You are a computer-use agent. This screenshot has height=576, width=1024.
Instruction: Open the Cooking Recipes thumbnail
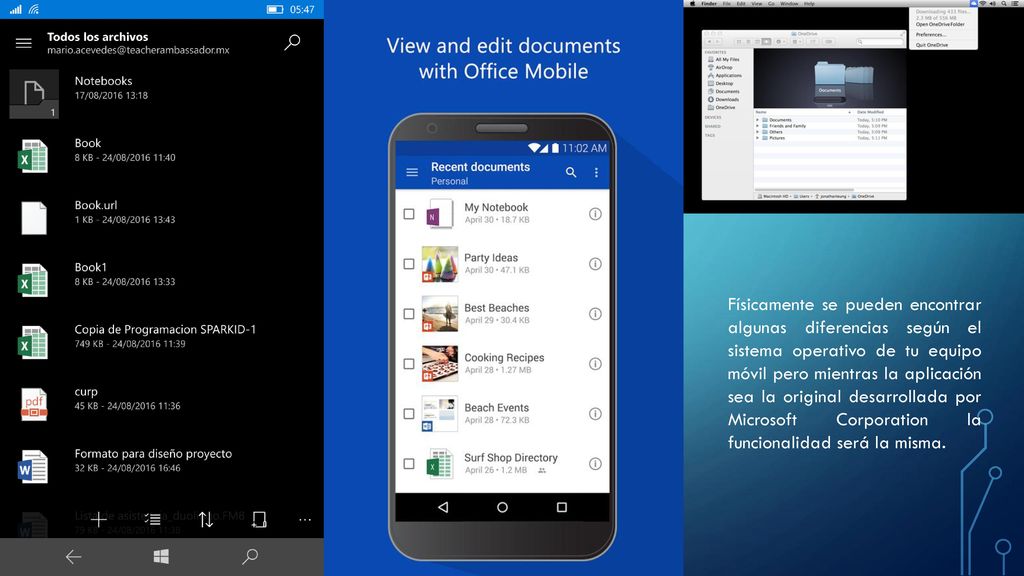(440, 364)
